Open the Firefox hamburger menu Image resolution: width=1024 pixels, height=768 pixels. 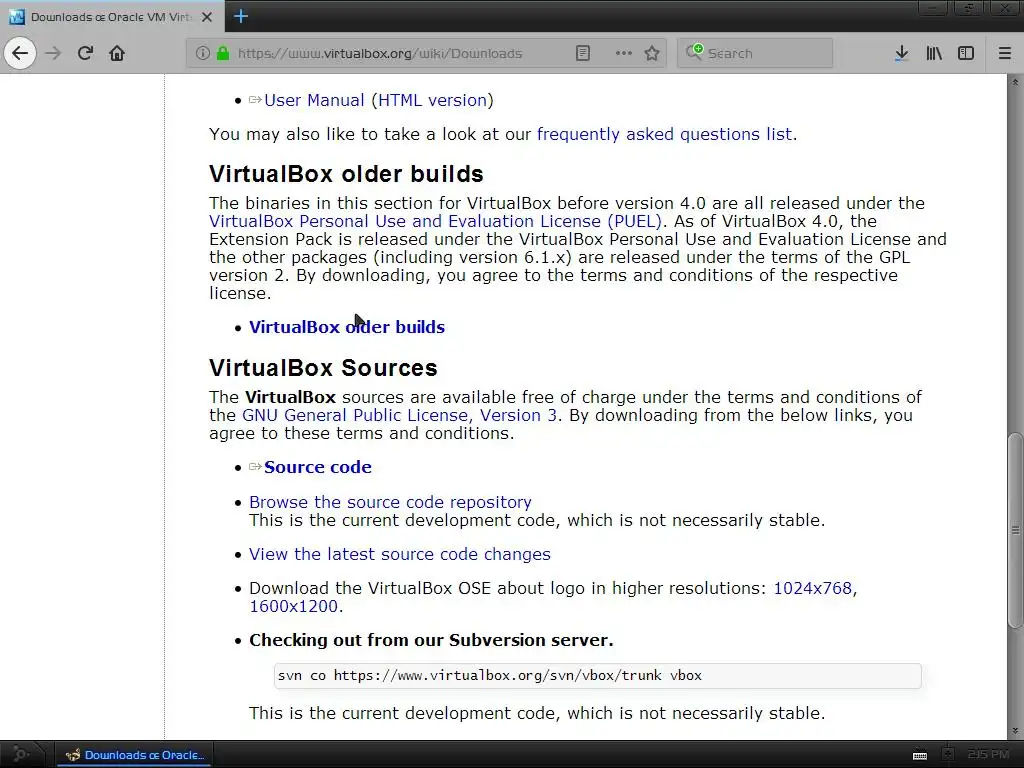[1005, 53]
